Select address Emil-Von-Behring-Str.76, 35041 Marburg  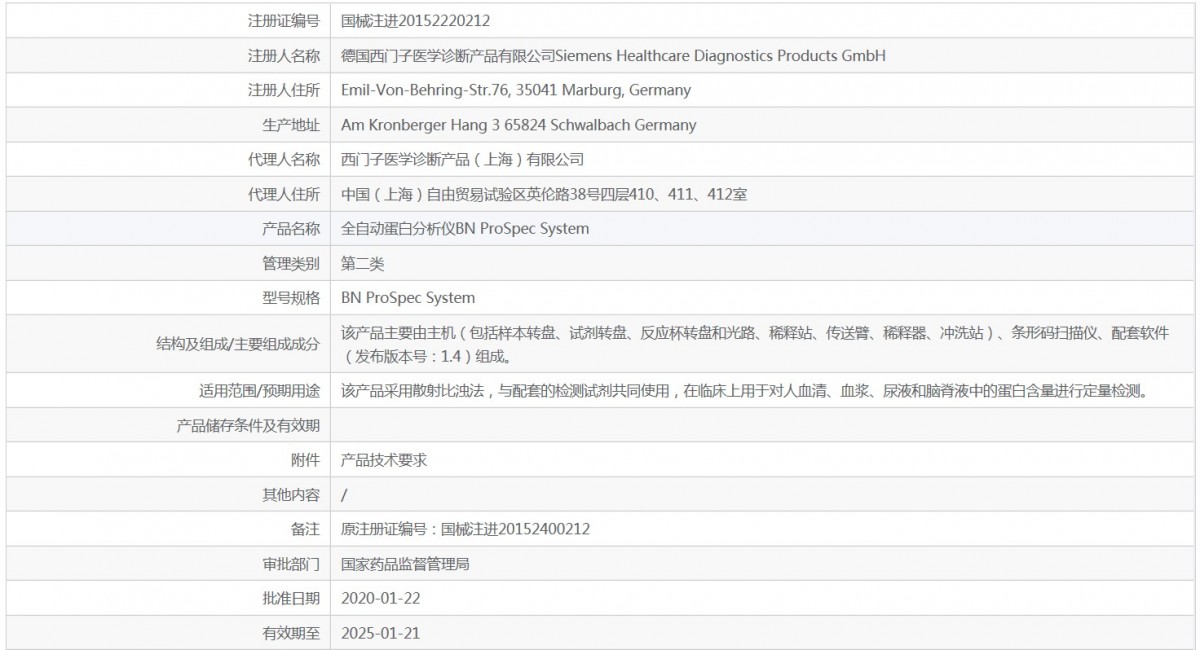pos(516,90)
